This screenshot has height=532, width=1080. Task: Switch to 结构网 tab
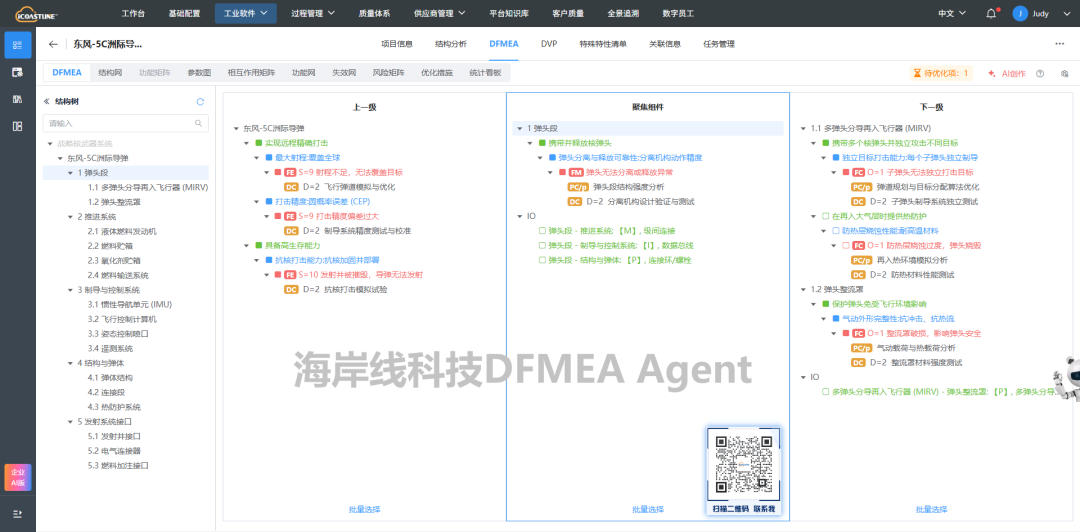[110, 72]
